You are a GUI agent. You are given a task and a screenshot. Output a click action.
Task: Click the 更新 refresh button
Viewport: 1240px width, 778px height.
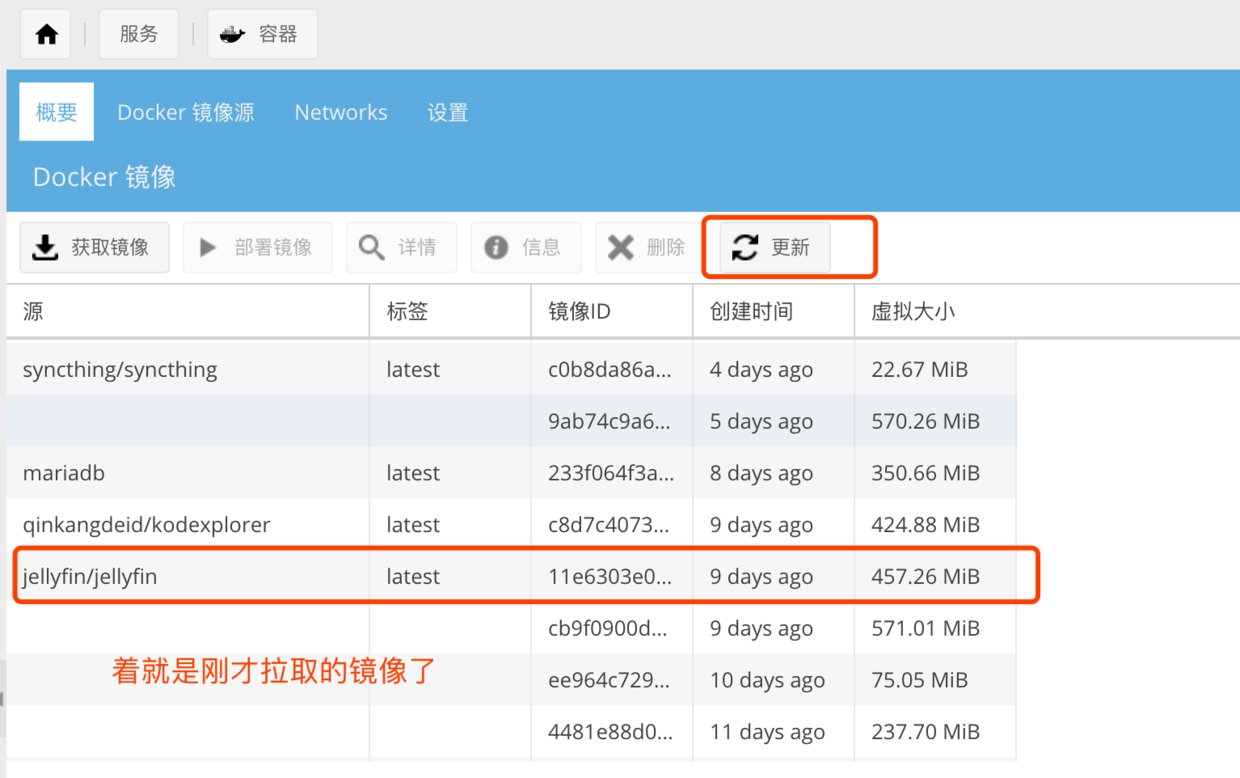coord(775,247)
